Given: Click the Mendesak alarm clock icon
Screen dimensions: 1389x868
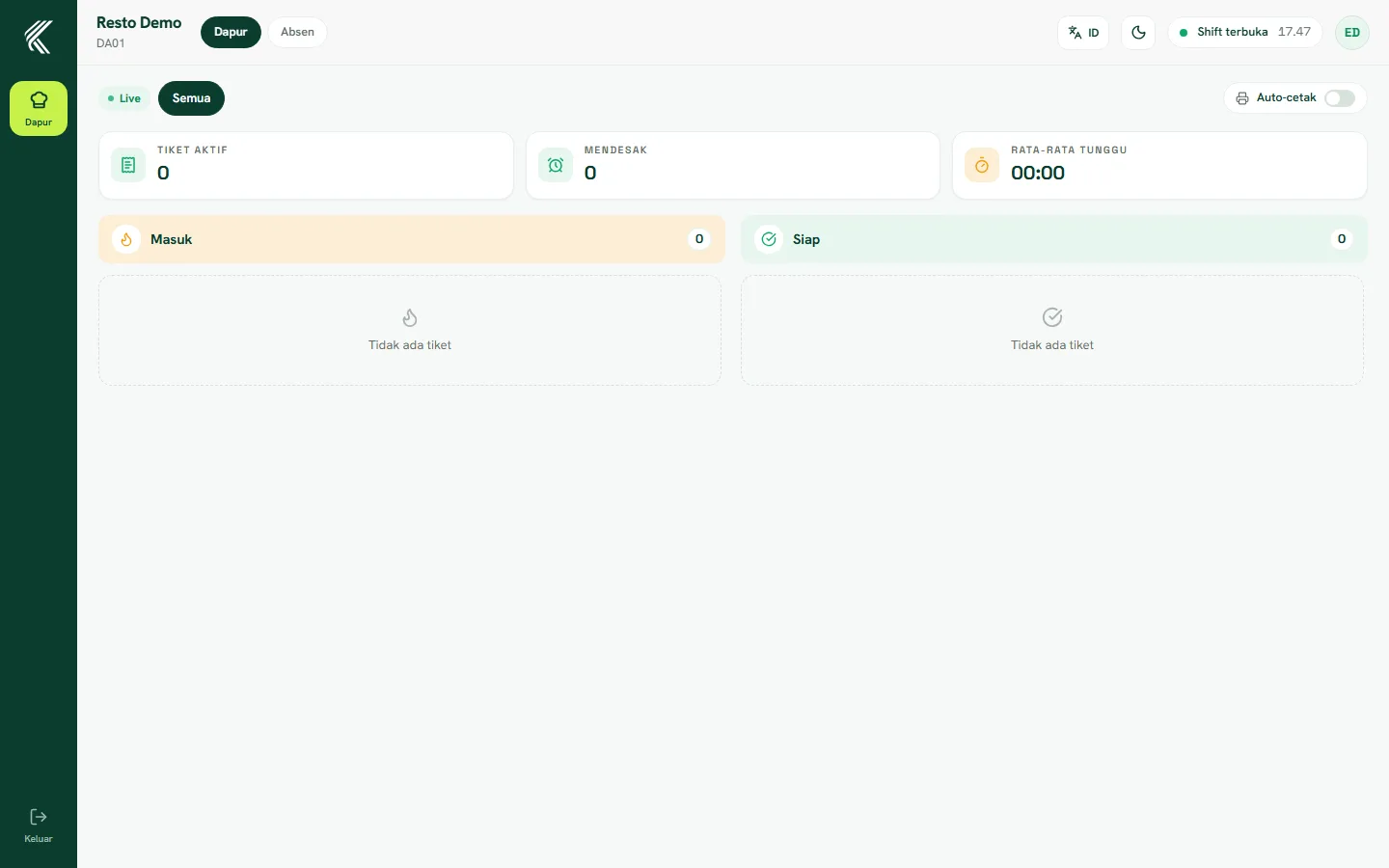Looking at the screenshot, I should (556, 165).
